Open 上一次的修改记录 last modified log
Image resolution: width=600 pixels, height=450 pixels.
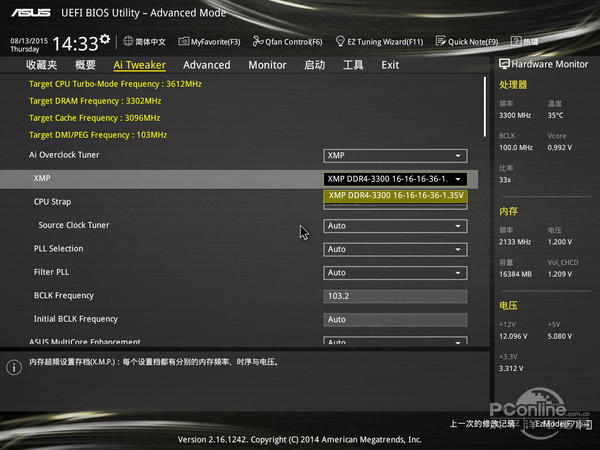tap(482, 424)
